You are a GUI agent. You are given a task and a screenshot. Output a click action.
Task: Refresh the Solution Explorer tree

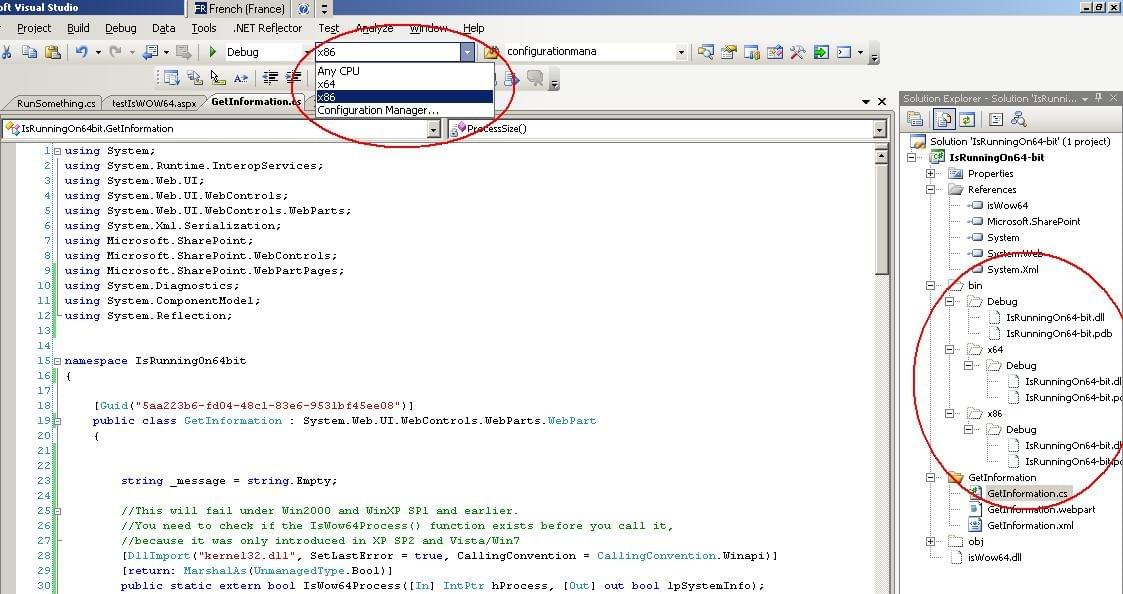coord(967,119)
